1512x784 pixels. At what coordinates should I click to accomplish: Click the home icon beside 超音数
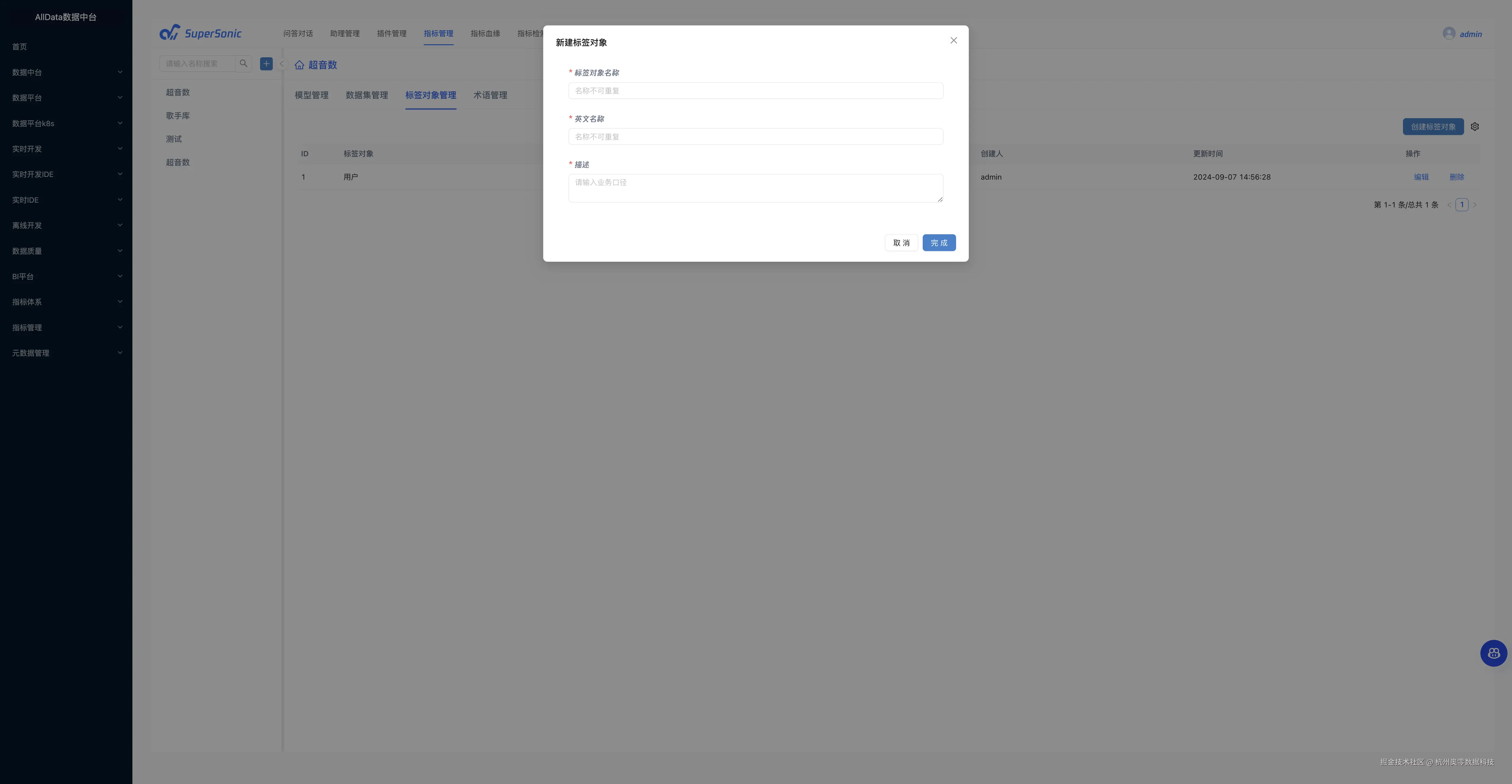click(x=299, y=65)
